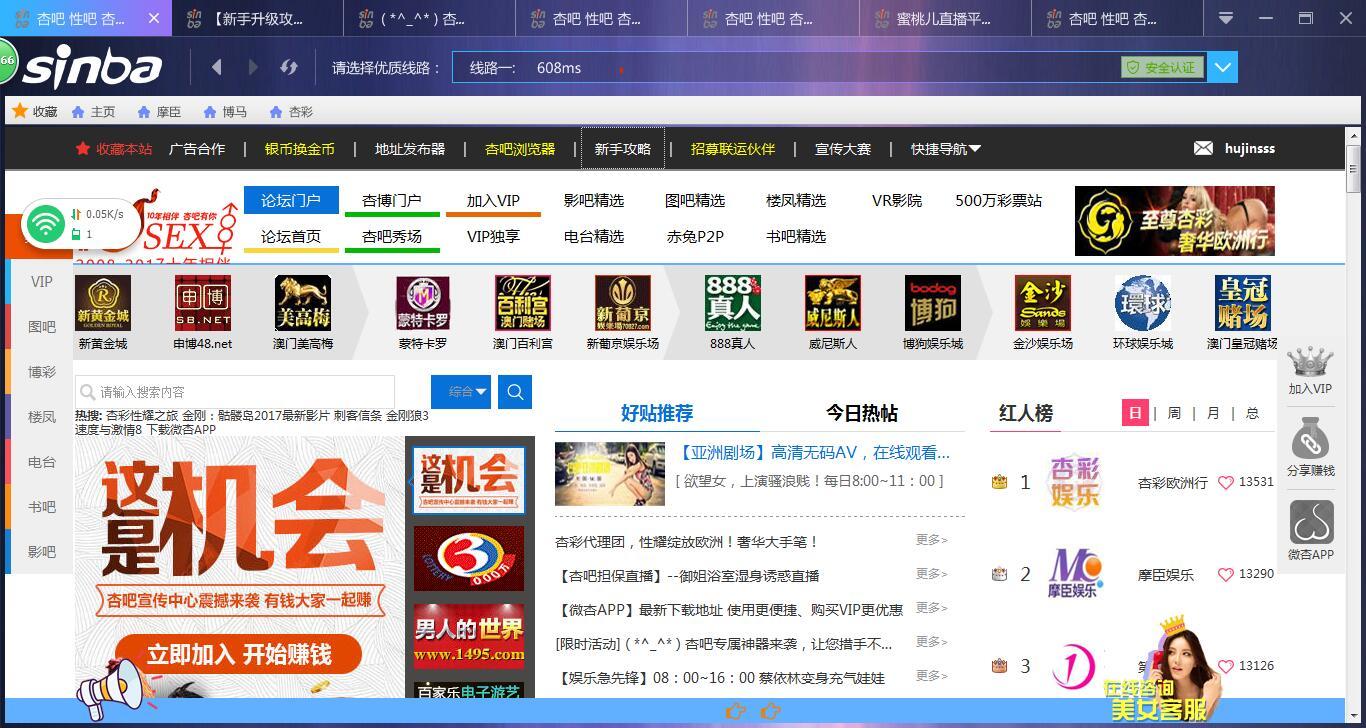
Task: Open the 500万彩票站 link
Action: click(x=998, y=200)
